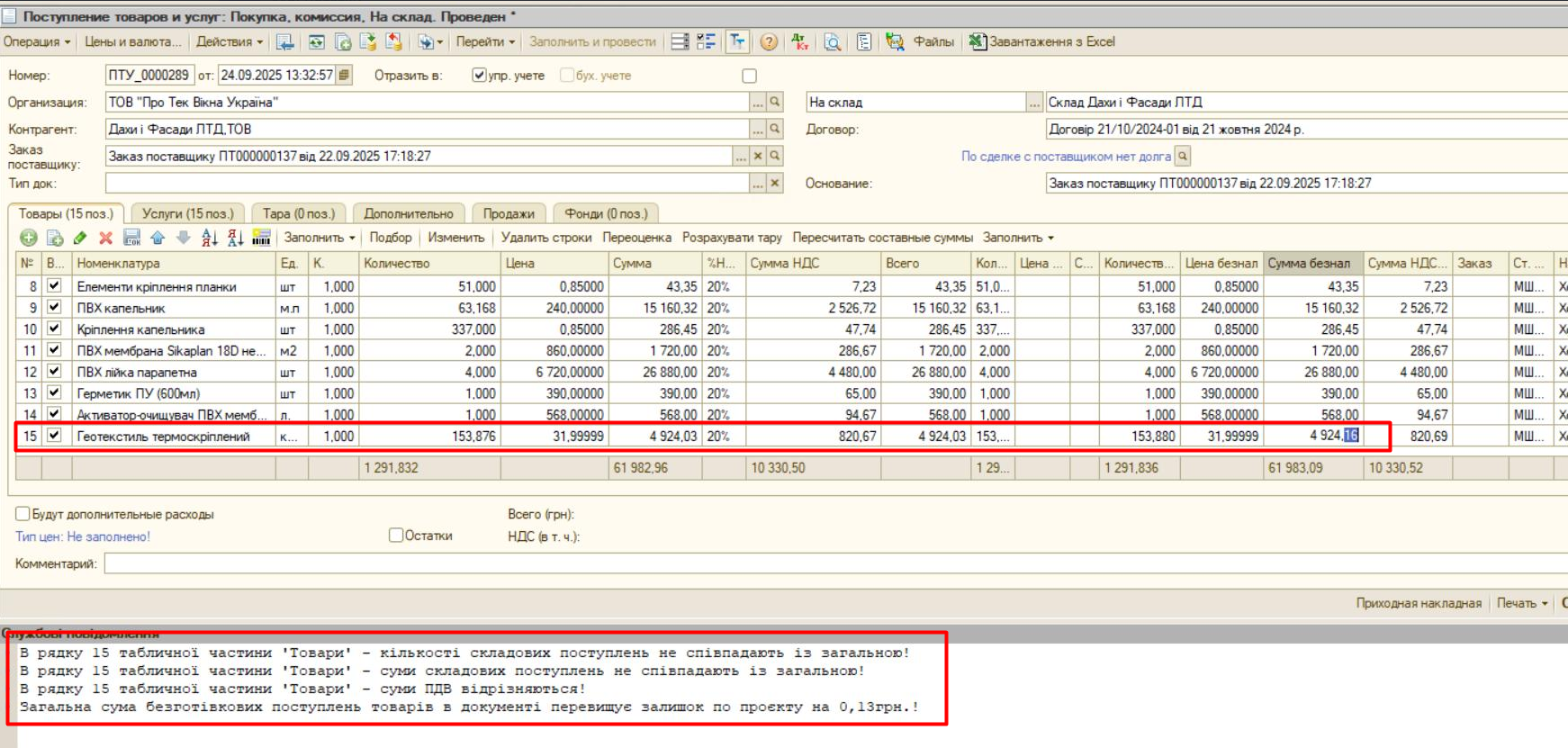Click the Тип цен: Не заполнено link
Image resolution: width=1568 pixels, height=748 pixels.
coord(83,536)
